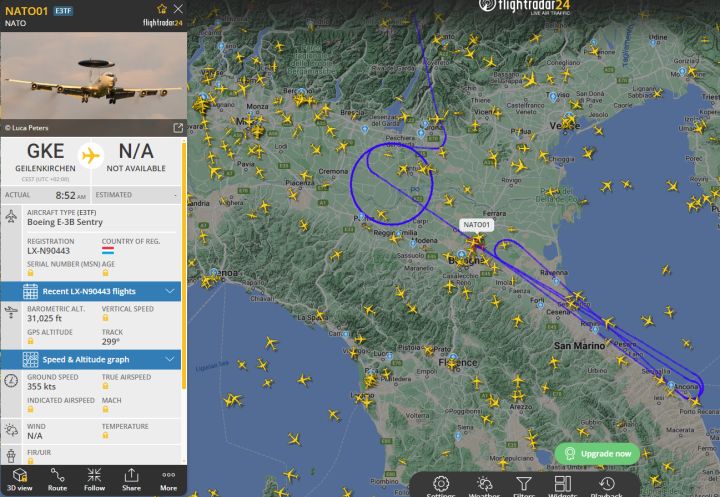Click the Upgrade now button
The image size is (720, 497).
[597, 454]
